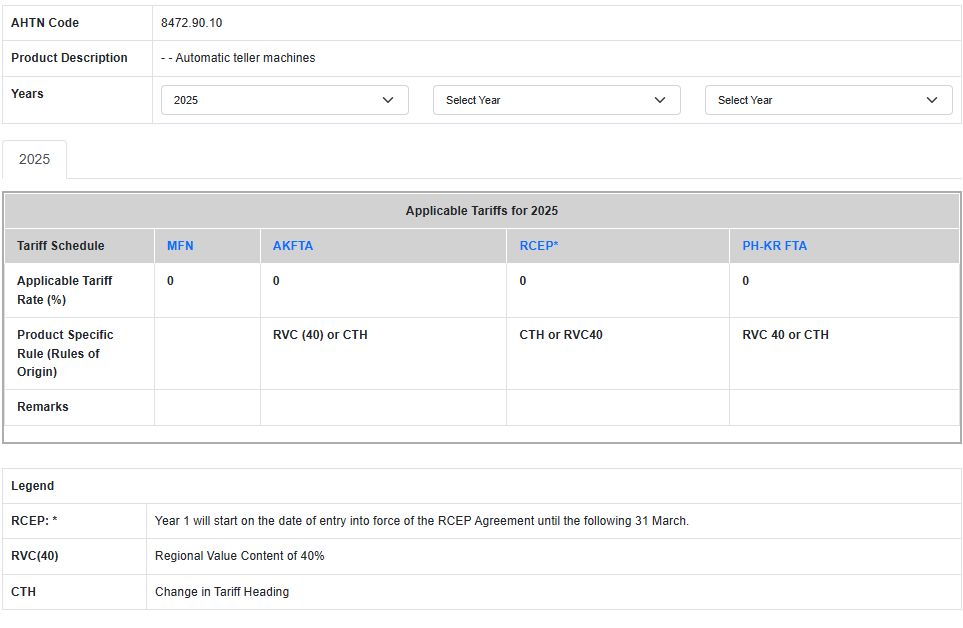This screenshot has width=963, height=628.
Task: Select the RCEP Year 1 legend explanation
Action: tap(421, 521)
